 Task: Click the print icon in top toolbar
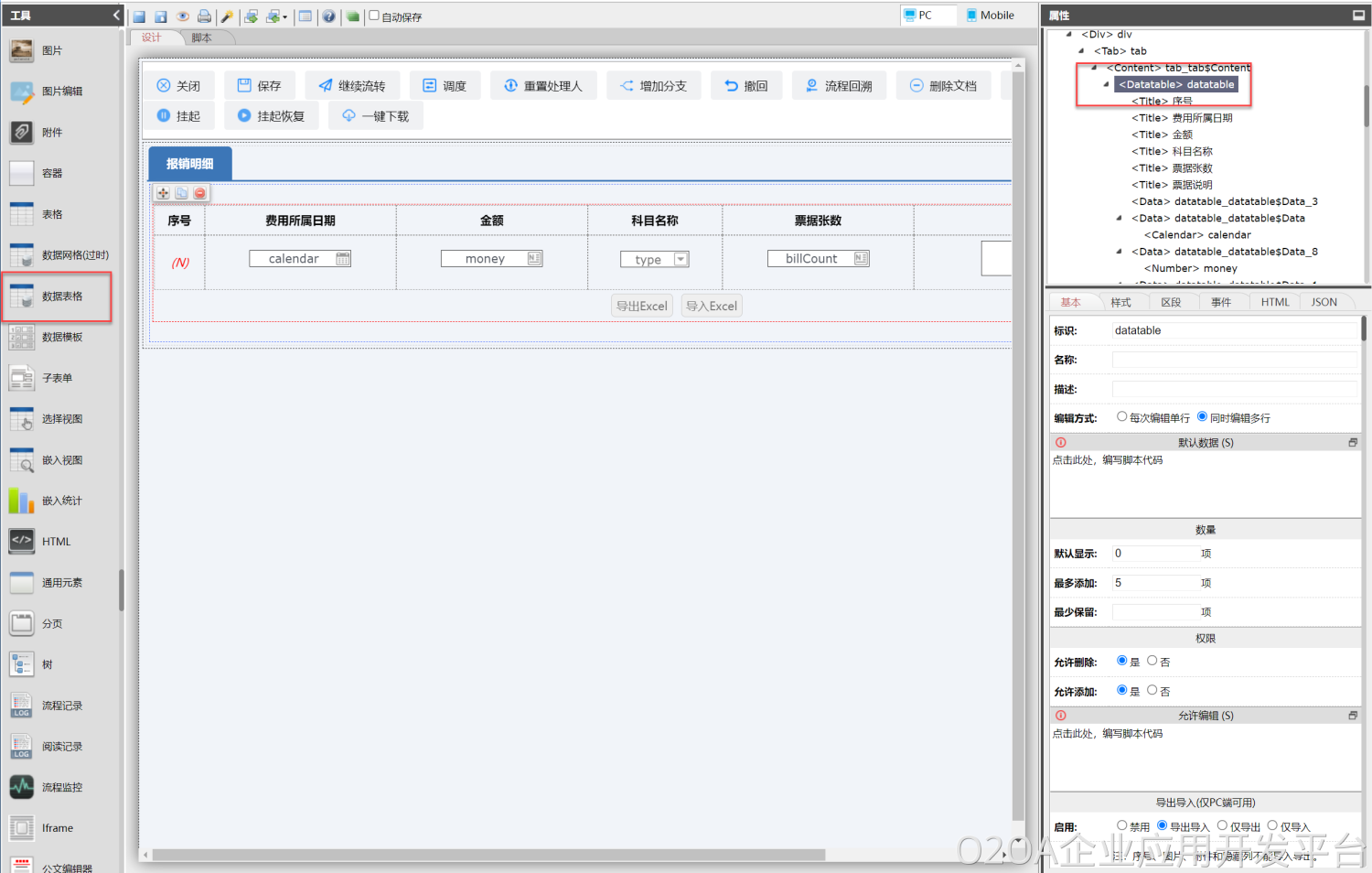(204, 16)
